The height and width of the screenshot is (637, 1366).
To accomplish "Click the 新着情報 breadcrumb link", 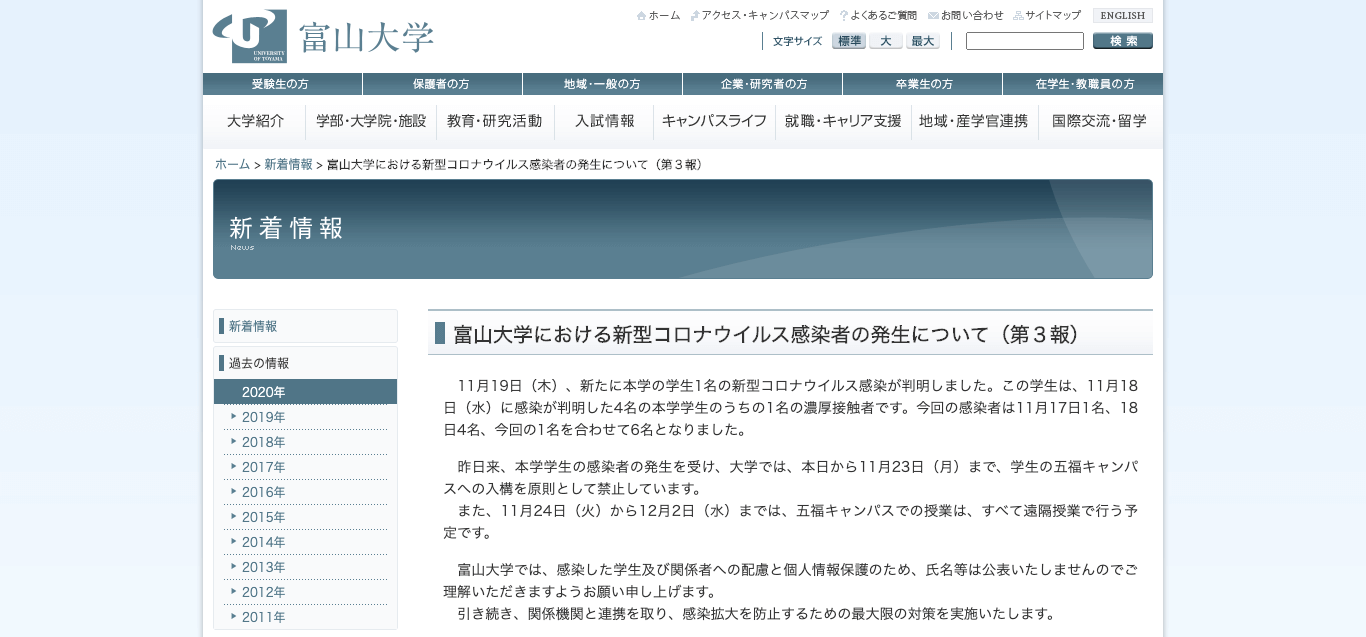I will coord(288,164).
